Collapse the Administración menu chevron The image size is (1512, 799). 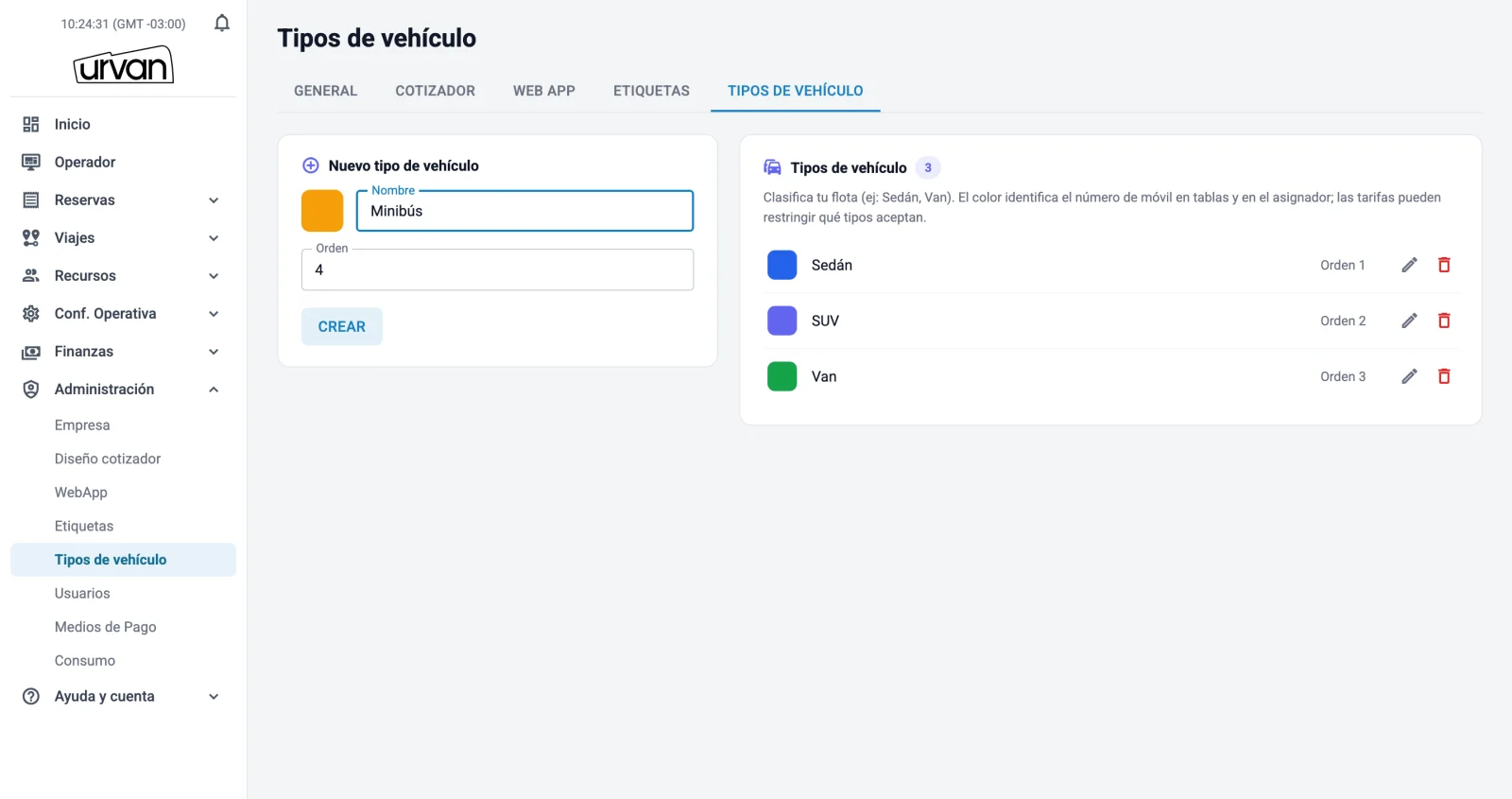click(214, 390)
